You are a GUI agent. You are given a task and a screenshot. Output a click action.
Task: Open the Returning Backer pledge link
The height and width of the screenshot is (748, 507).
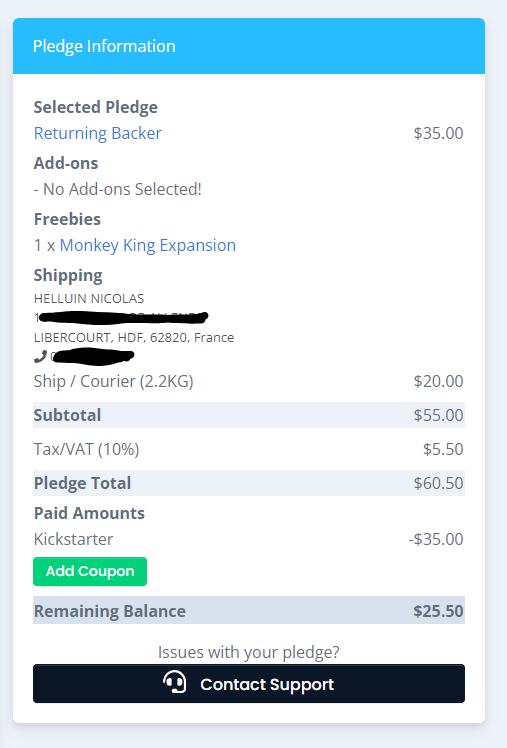[x=98, y=133]
